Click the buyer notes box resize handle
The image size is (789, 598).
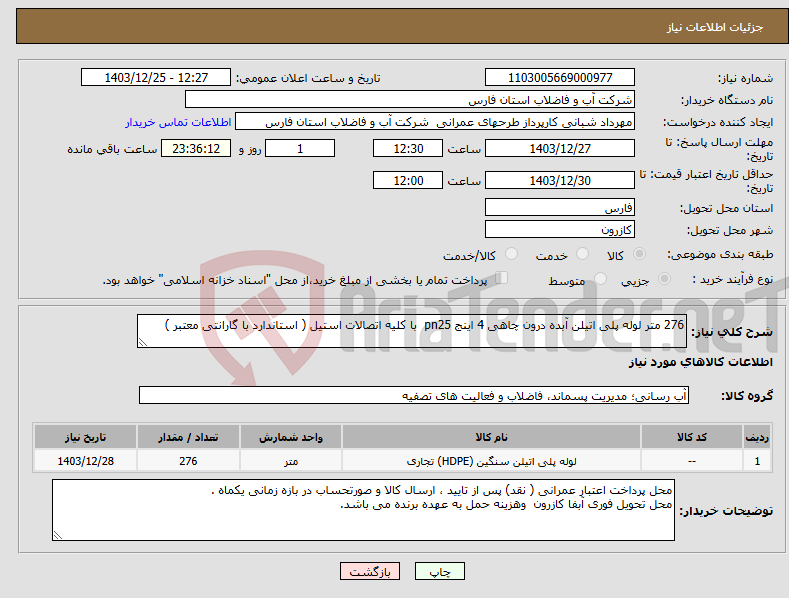click(x=58, y=535)
